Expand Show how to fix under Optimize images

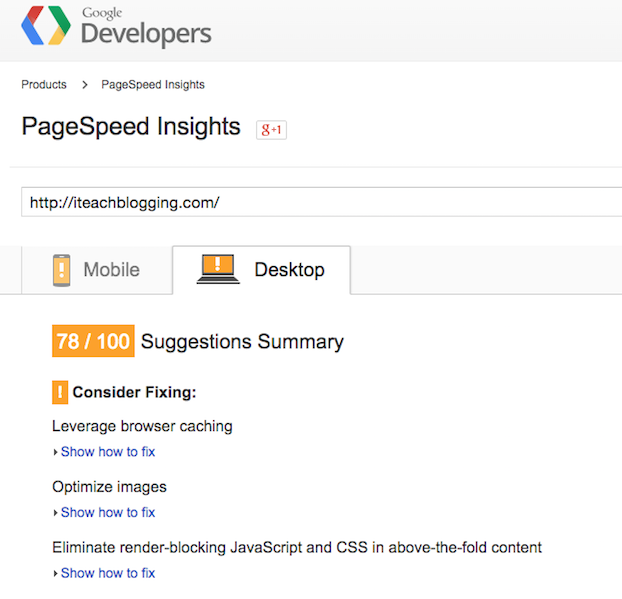pos(107,513)
